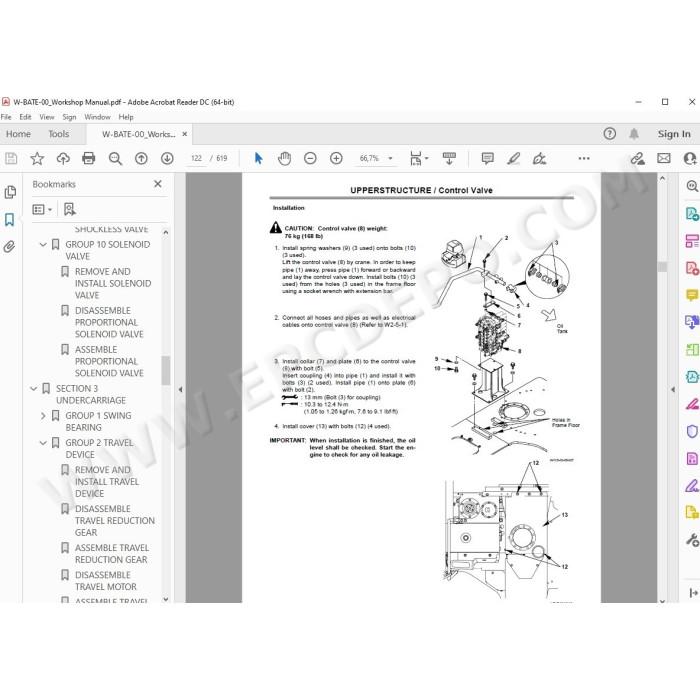Open help question mark icon
Viewport: 700px width, 700px height.
(x=609, y=133)
